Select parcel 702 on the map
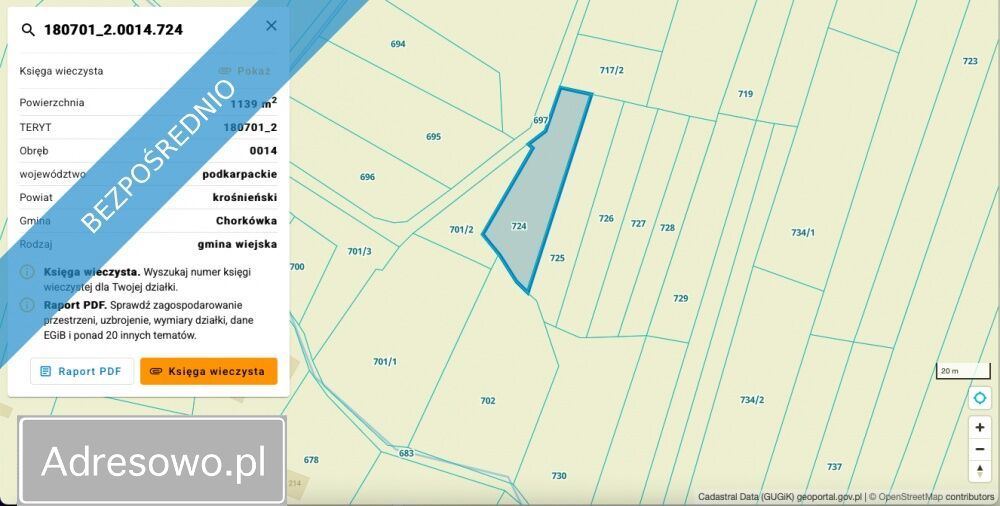This screenshot has height=506, width=1000. coord(487,401)
